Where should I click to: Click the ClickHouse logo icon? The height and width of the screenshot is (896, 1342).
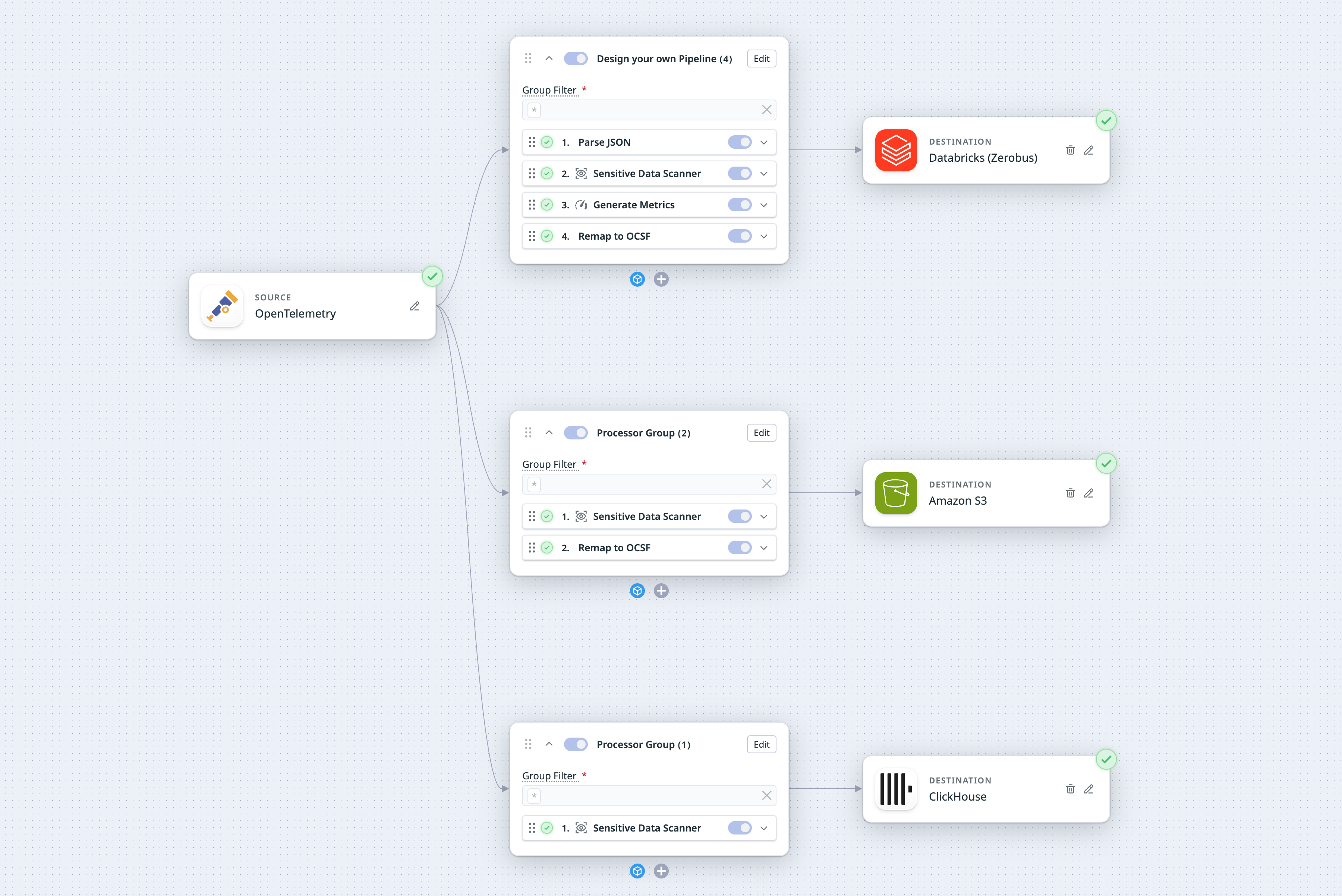pos(896,789)
